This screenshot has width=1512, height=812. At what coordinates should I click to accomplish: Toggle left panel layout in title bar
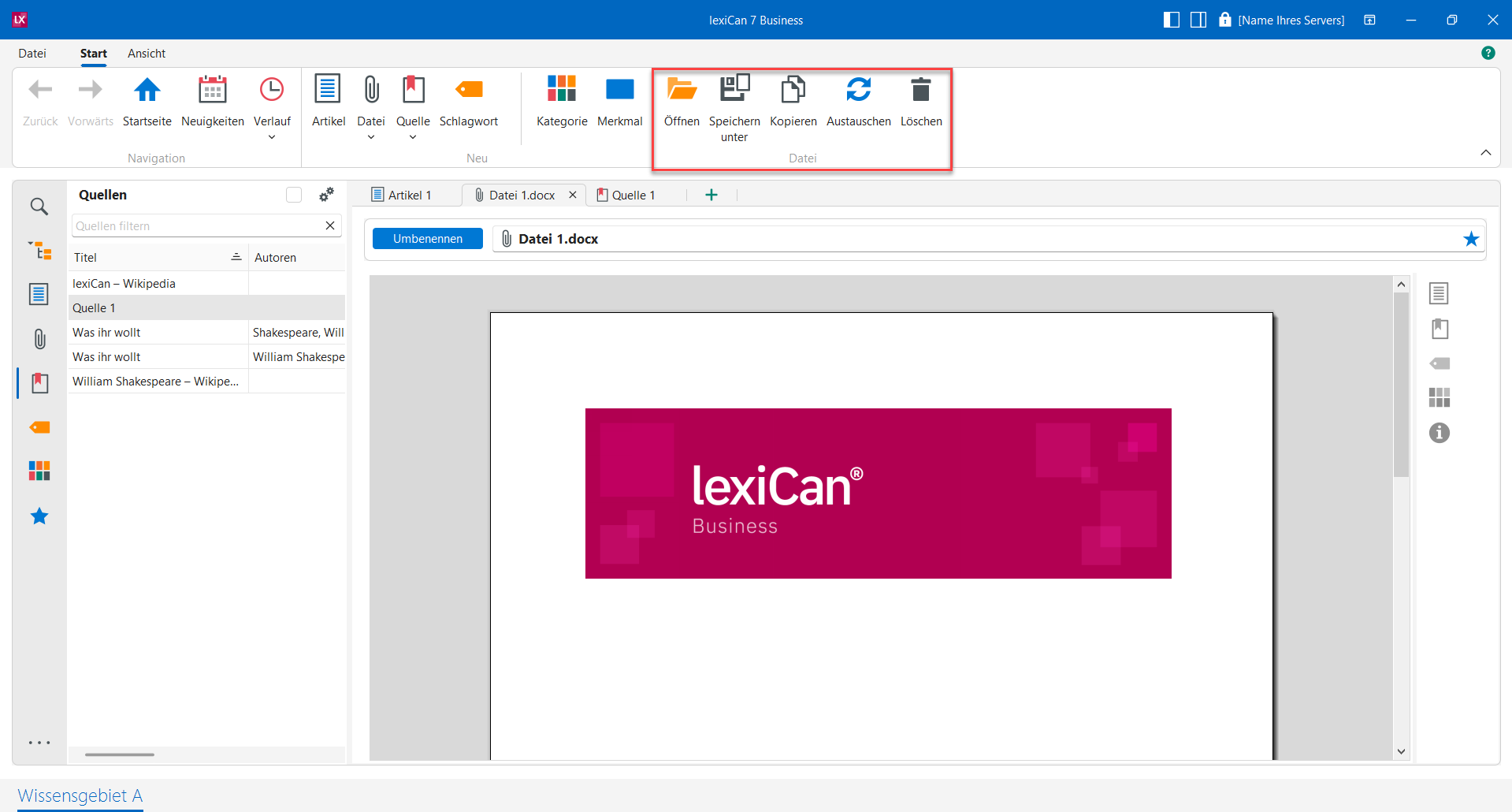(1171, 20)
